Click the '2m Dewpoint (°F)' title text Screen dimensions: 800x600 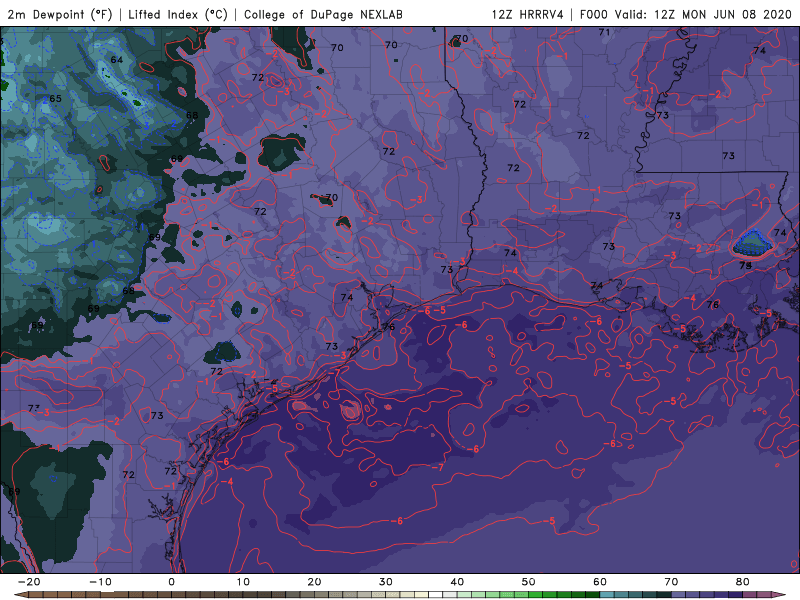pos(59,14)
